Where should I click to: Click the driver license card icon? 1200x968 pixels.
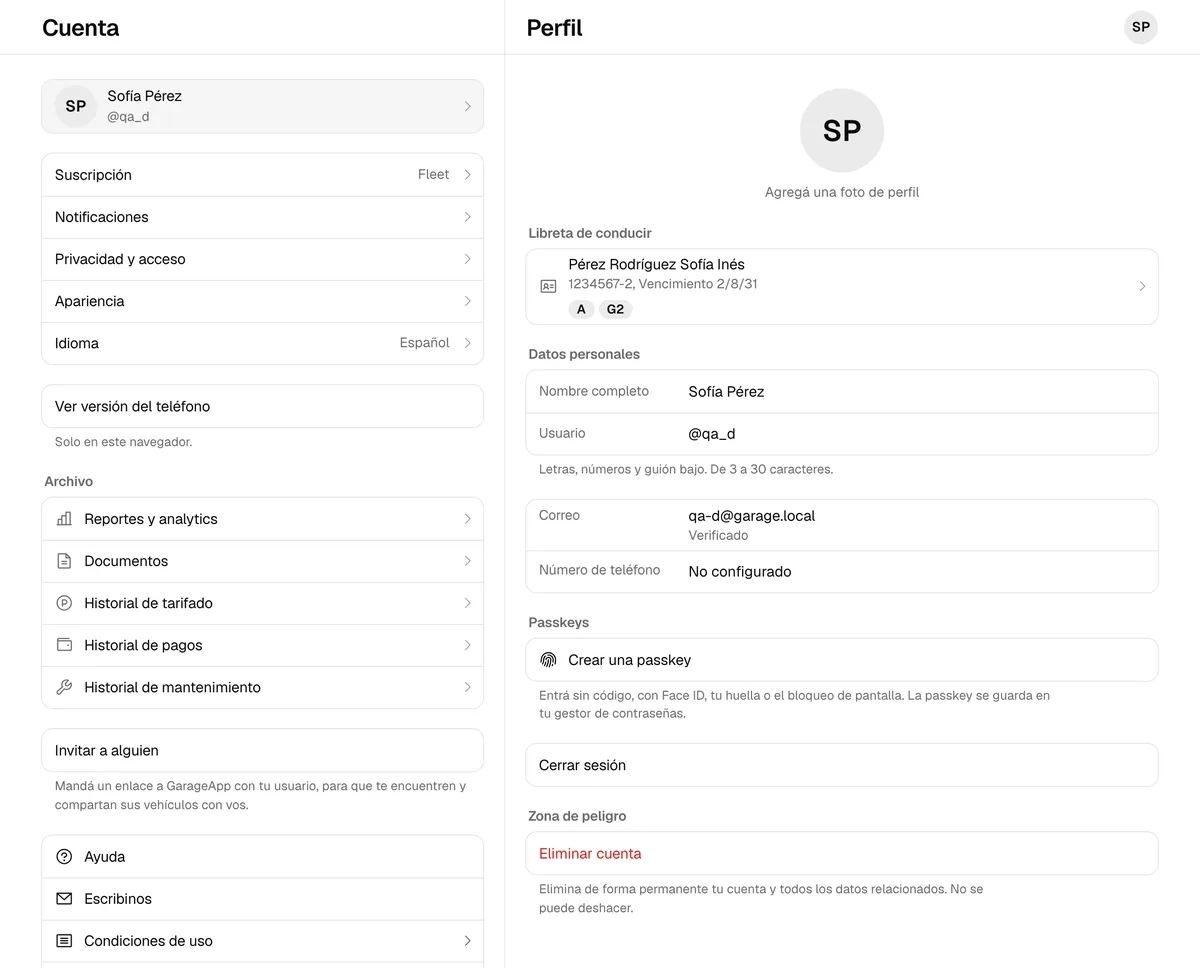pyautogui.click(x=548, y=286)
